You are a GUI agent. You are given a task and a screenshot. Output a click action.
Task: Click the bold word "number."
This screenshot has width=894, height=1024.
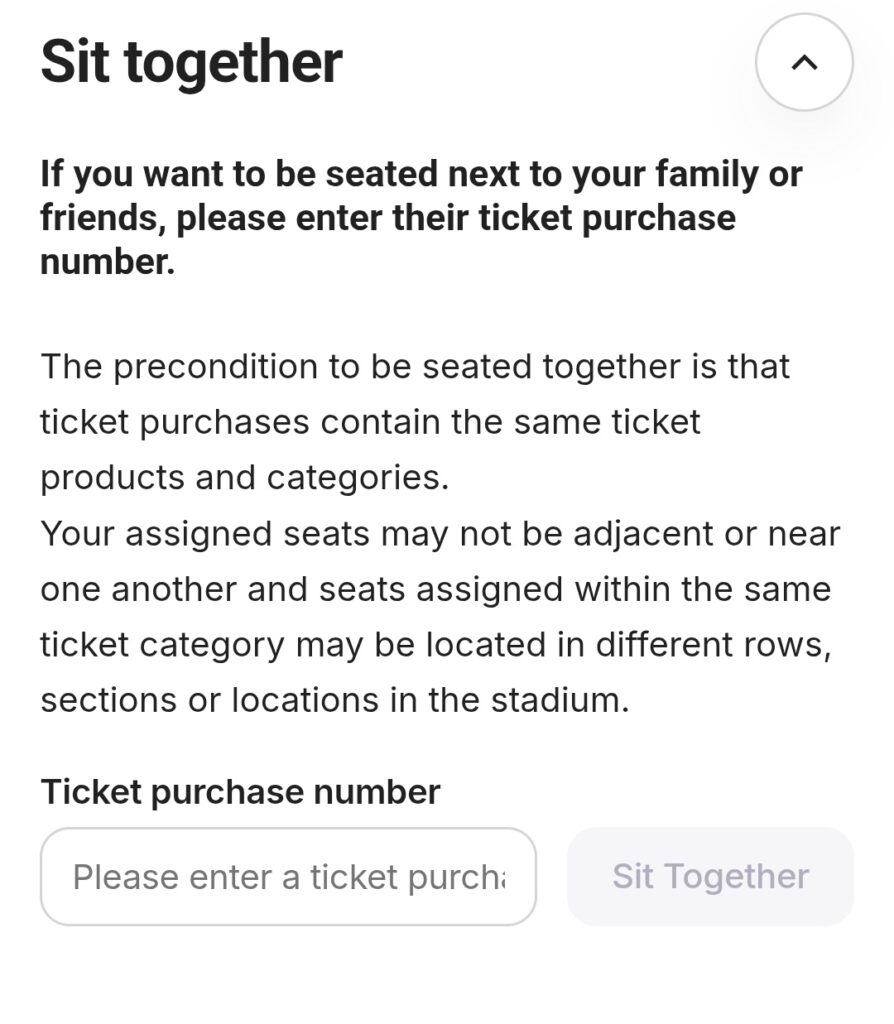tap(108, 262)
